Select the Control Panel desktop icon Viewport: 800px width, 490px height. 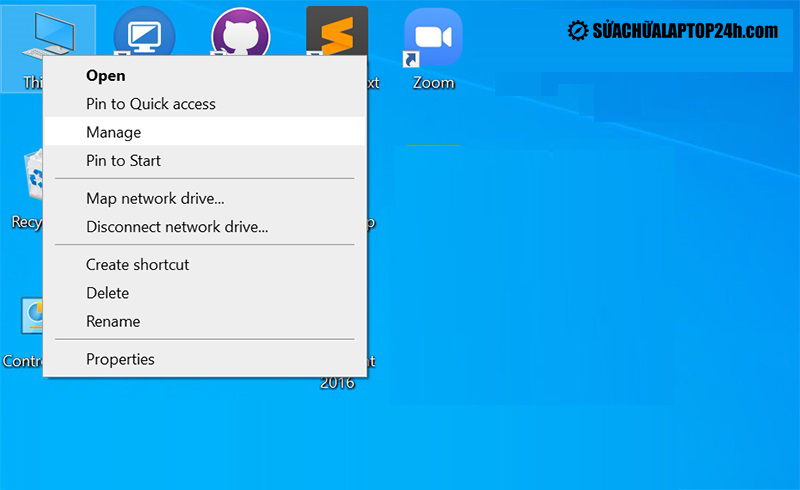[32, 316]
